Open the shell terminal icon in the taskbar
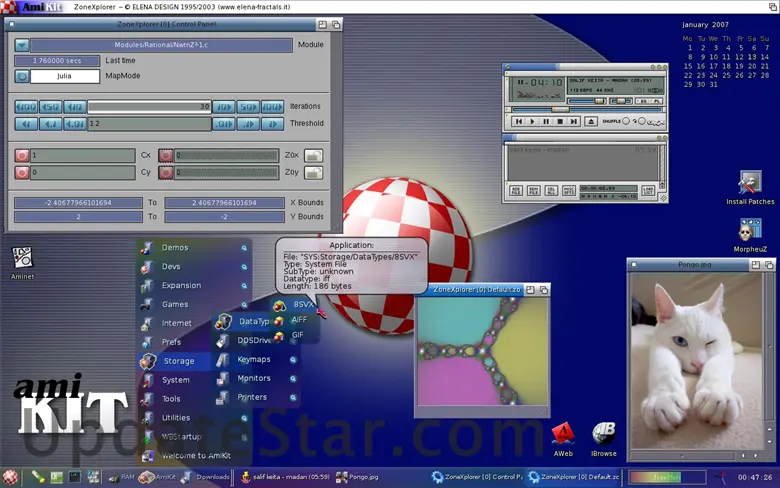This screenshot has width=780, height=488. (x=75, y=477)
